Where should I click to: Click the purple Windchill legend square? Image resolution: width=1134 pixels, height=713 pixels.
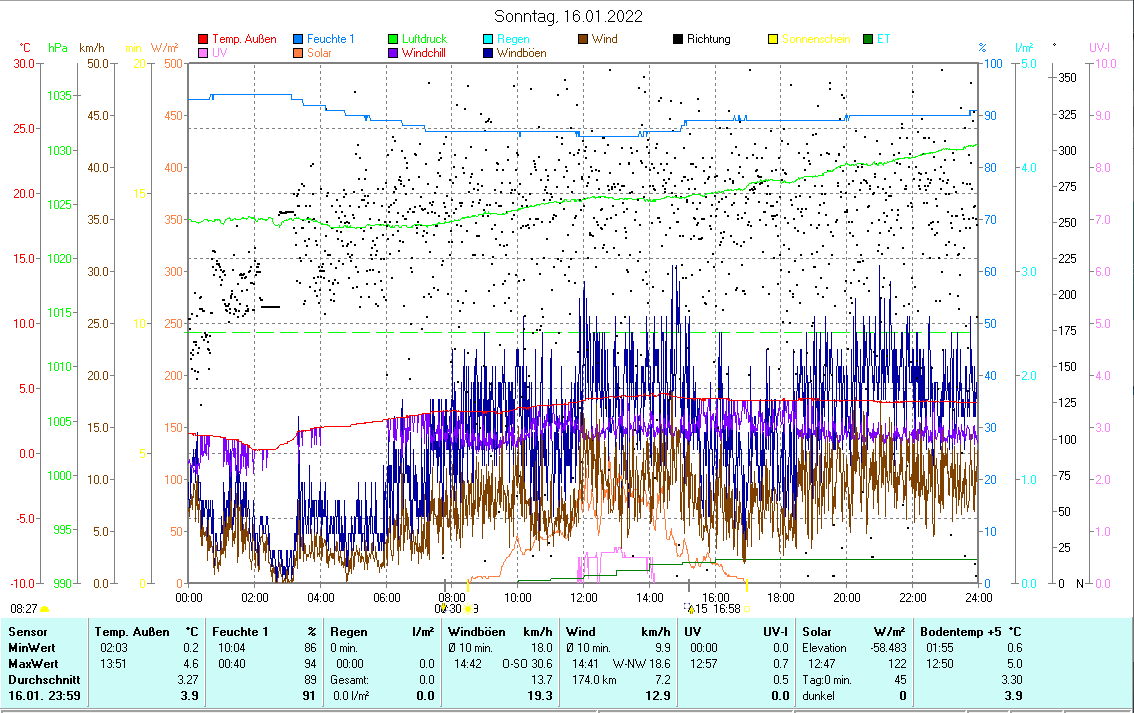[x=393, y=53]
